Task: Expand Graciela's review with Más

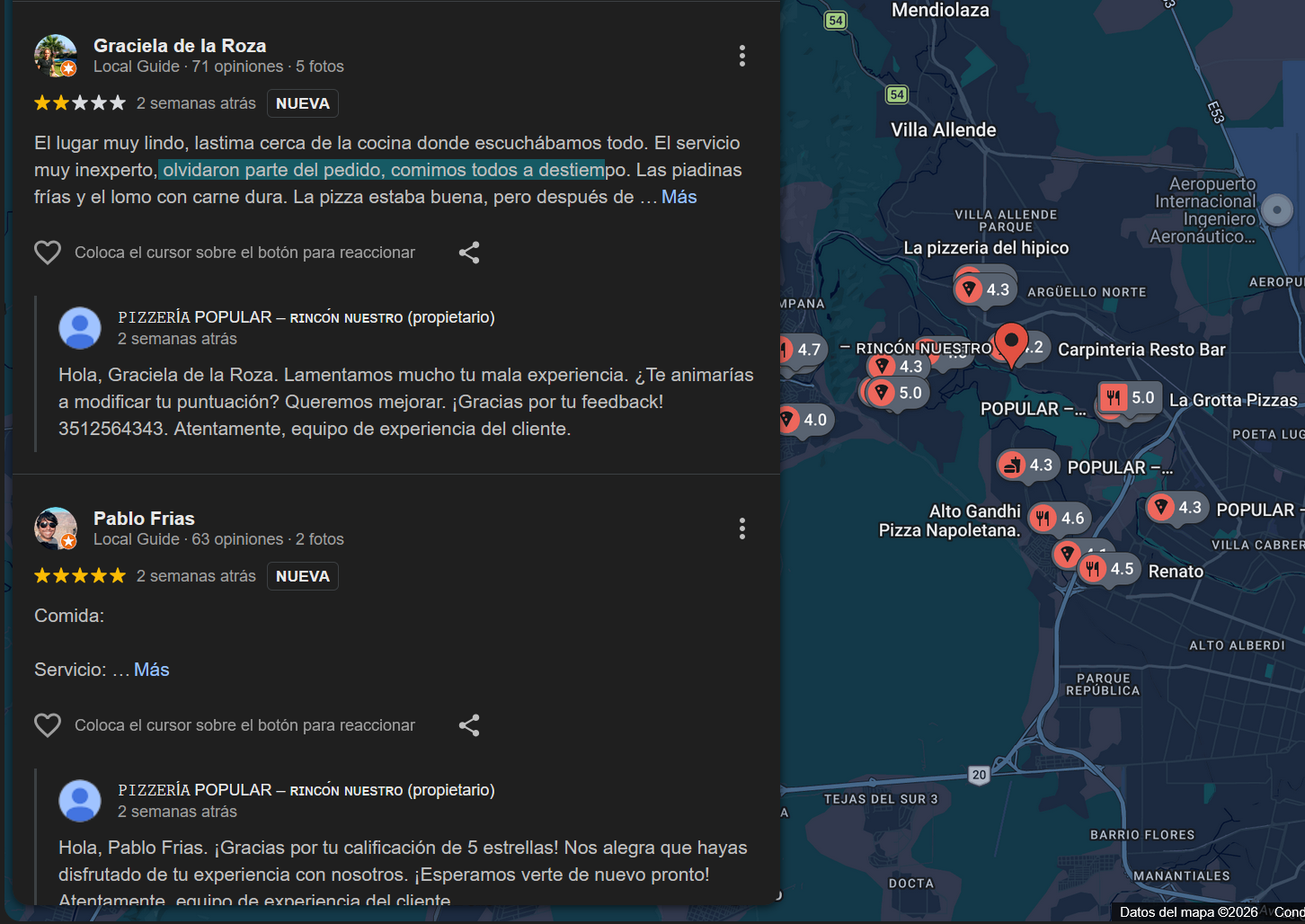Action: tap(679, 197)
